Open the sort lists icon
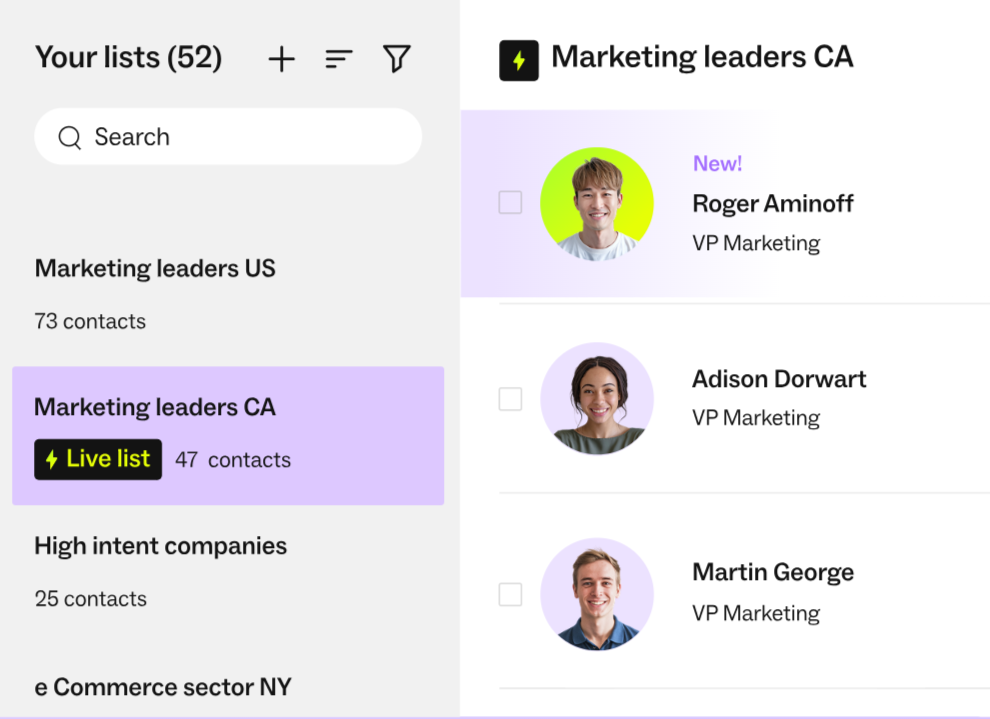990x719 pixels. click(x=338, y=59)
